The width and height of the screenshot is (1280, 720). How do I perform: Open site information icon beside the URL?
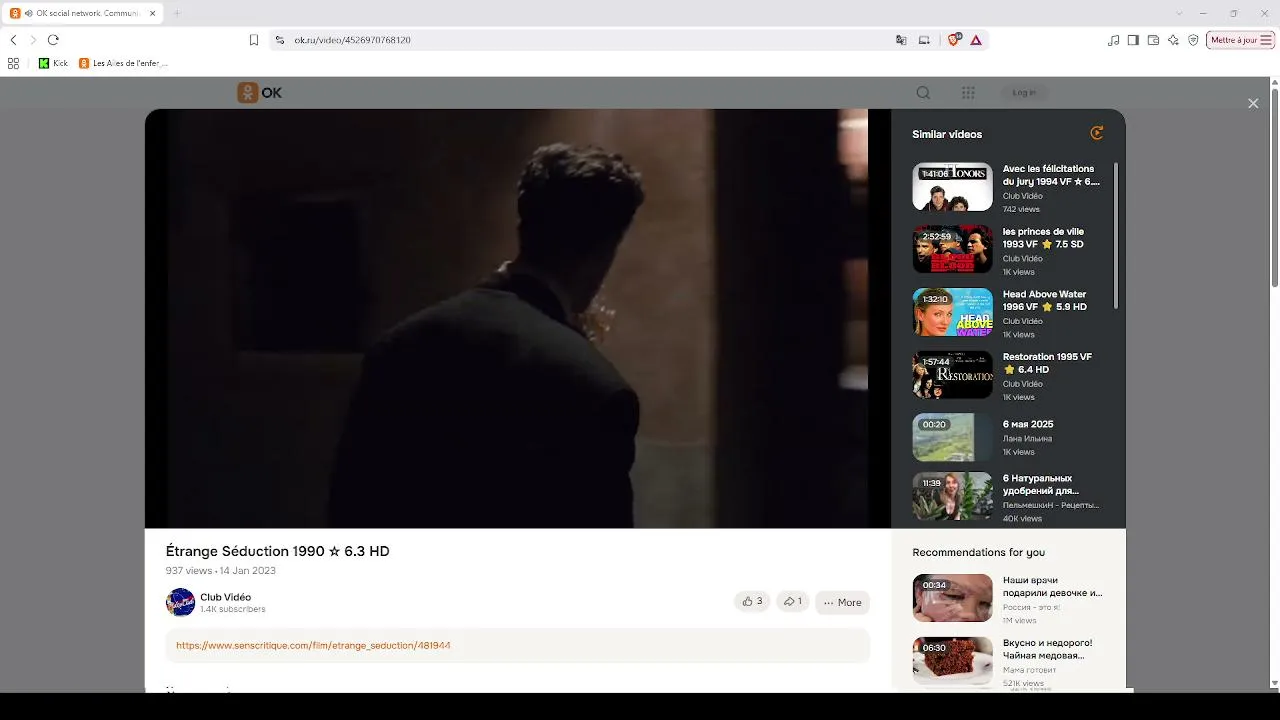pos(280,40)
